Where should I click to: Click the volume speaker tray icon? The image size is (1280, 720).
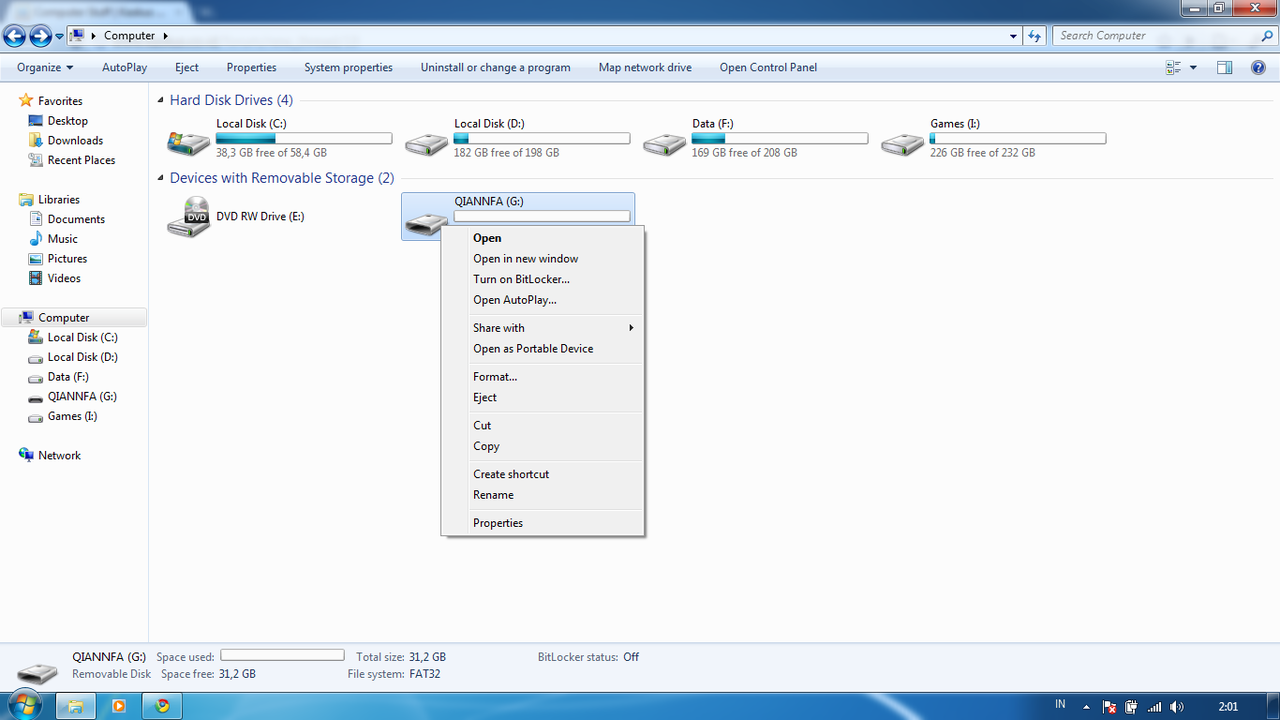1177,707
